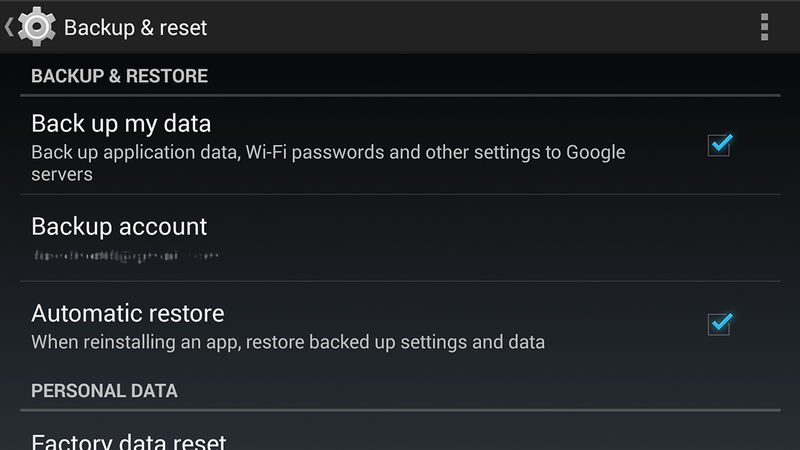This screenshot has height=450, width=800.
Task: Tap the Backup account label text
Action: [119, 227]
